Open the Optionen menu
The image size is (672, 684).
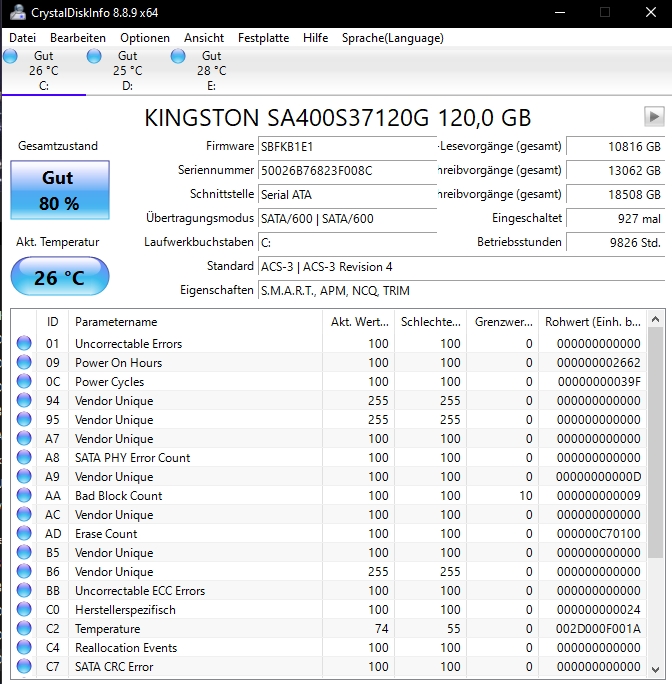point(145,38)
